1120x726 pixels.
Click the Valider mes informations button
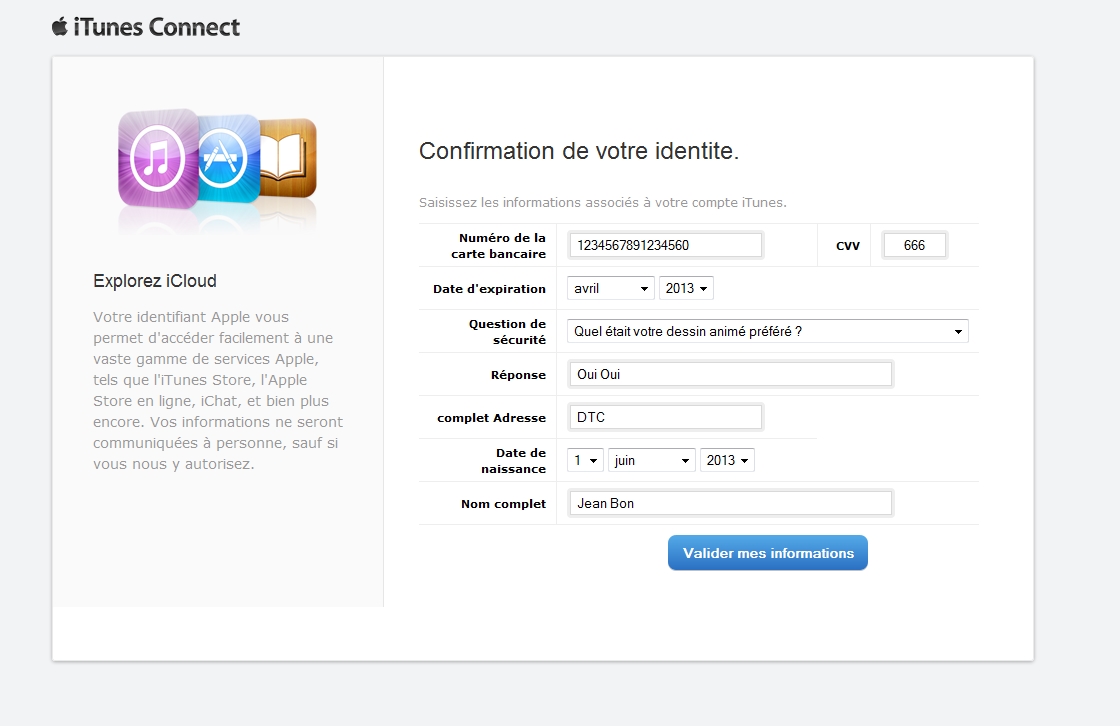point(768,553)
